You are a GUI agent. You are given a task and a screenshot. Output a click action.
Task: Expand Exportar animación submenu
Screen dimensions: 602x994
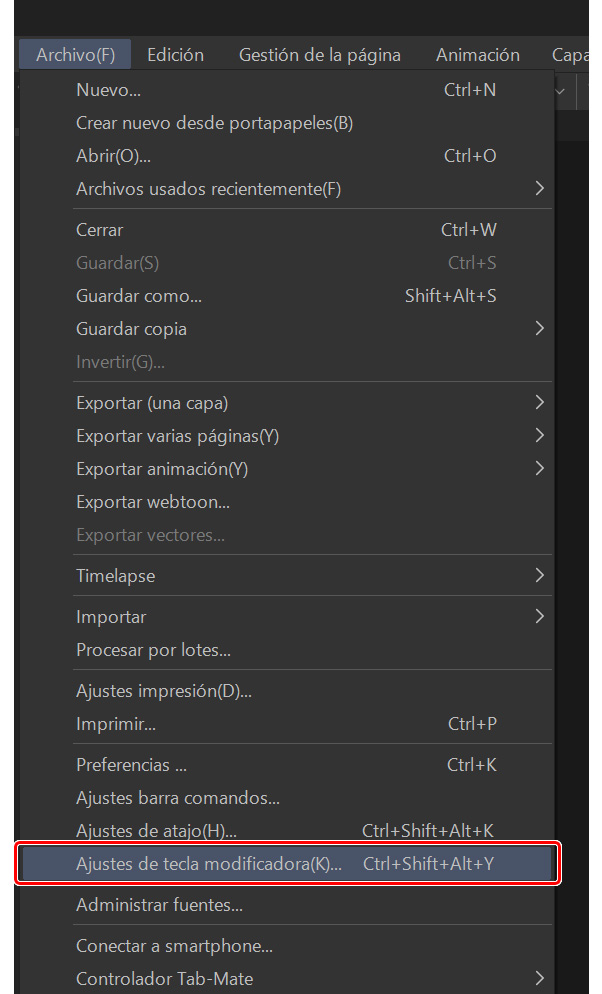pos(162,469)
